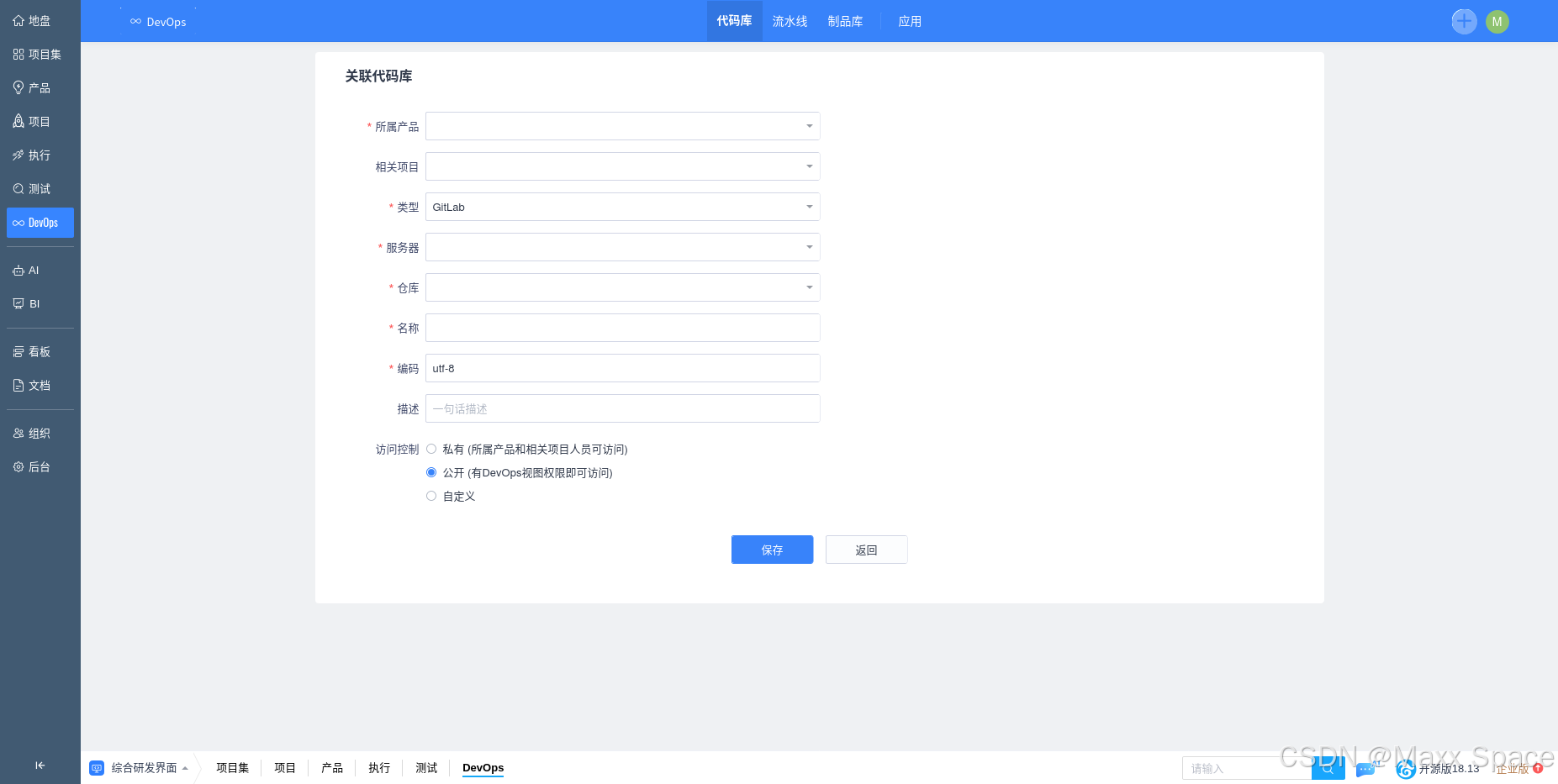Viewport: 1558px width, 784px height.
Task: Switch to 流水线 tab
Action: click(790, 21)
